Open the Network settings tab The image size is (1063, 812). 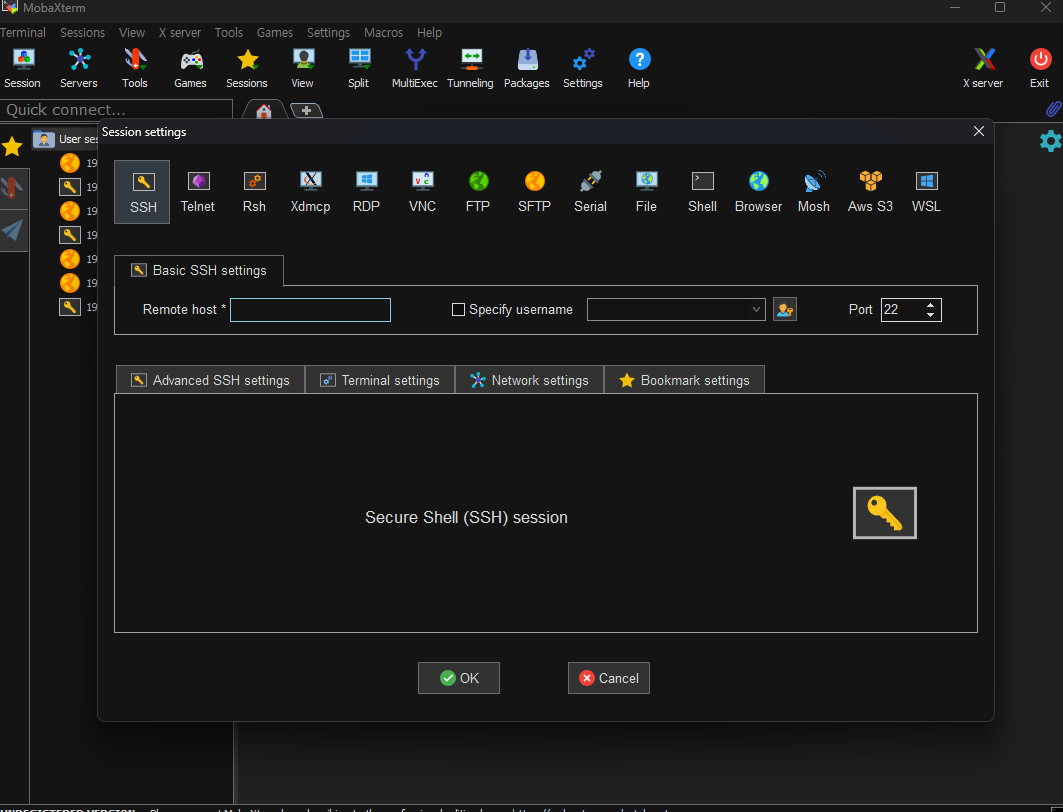point(529,380)
